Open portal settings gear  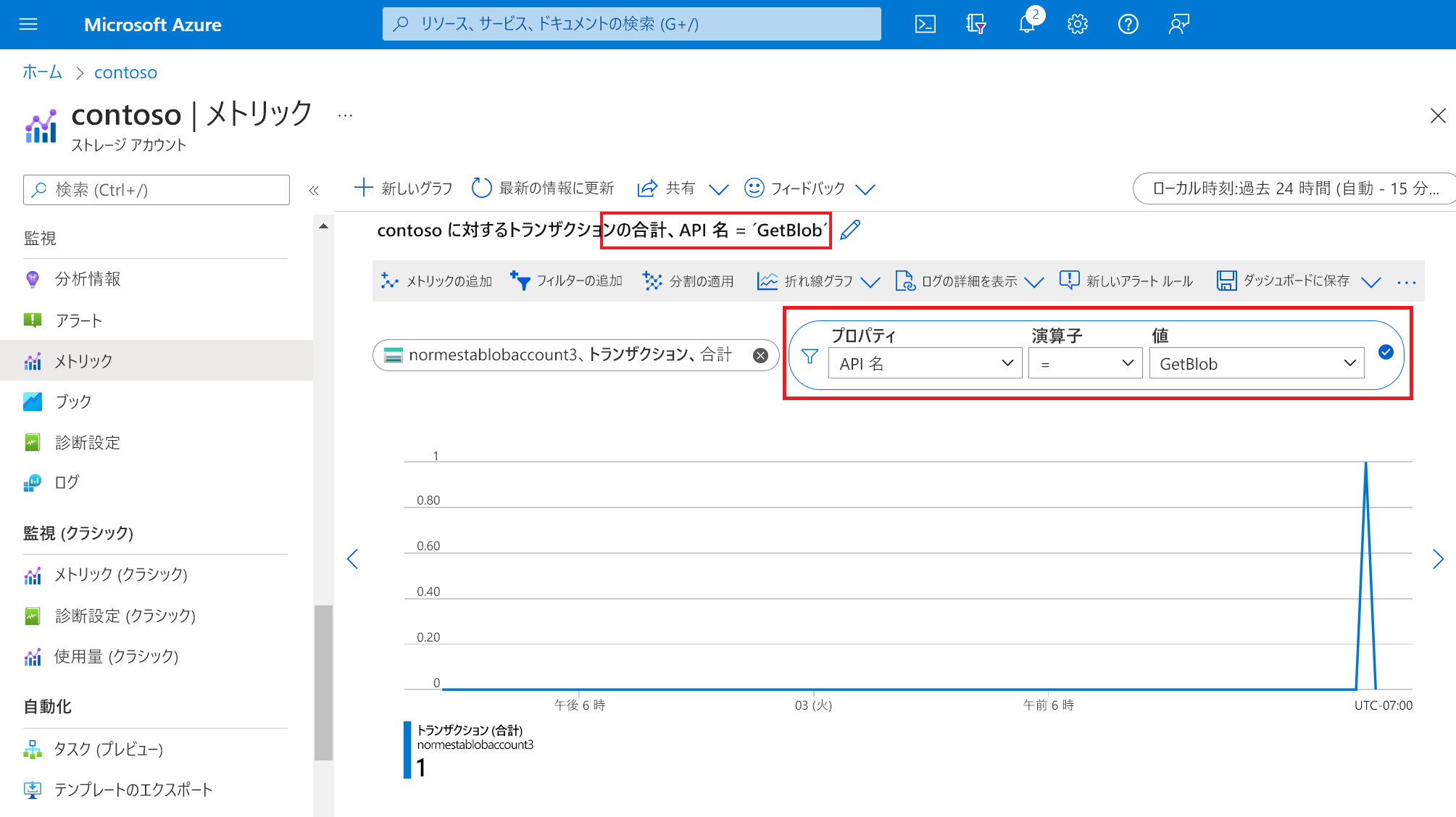pyautogui.click(x=1078, y=25)
